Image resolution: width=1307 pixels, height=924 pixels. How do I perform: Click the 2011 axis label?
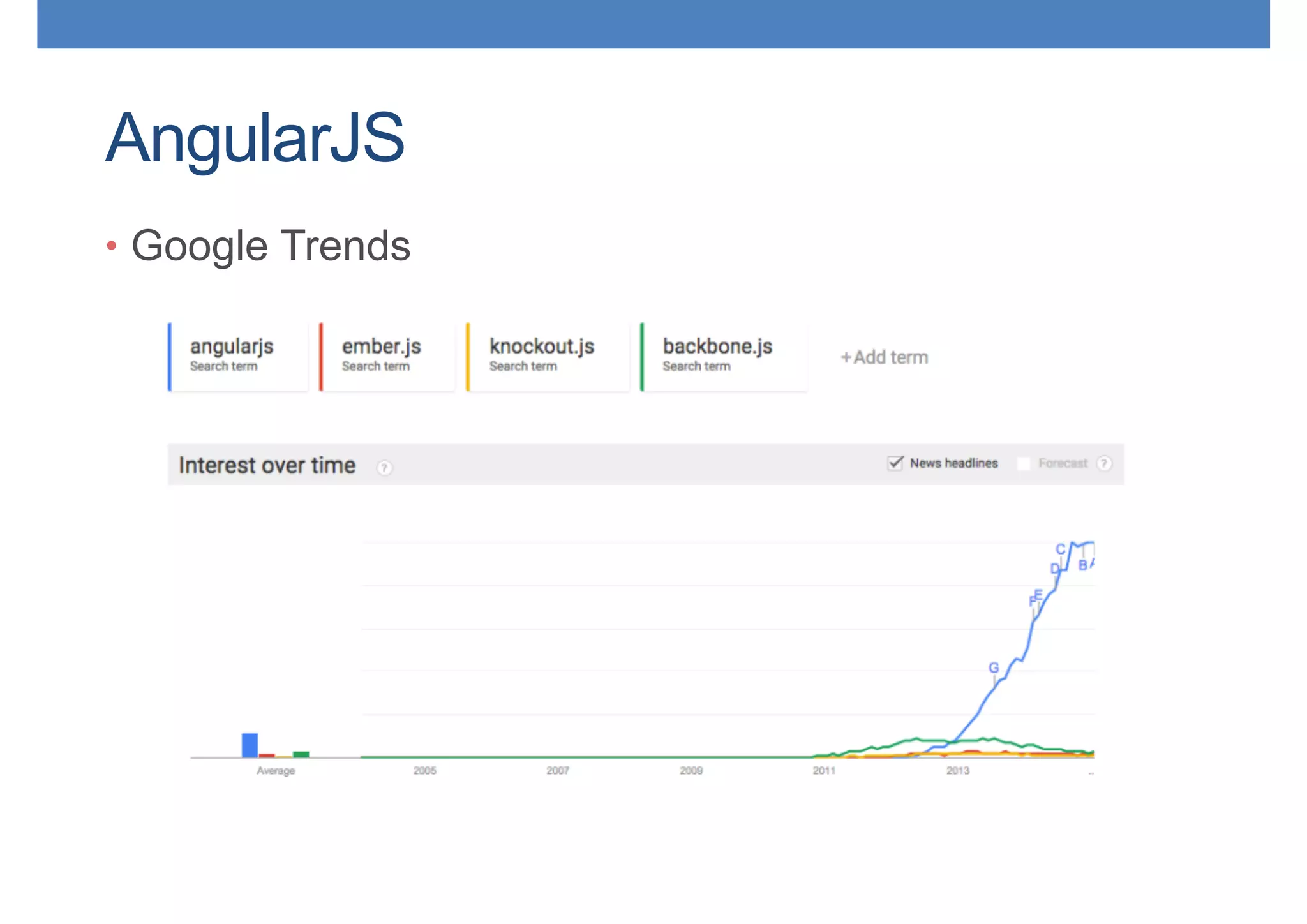click(x=824, y=771)
